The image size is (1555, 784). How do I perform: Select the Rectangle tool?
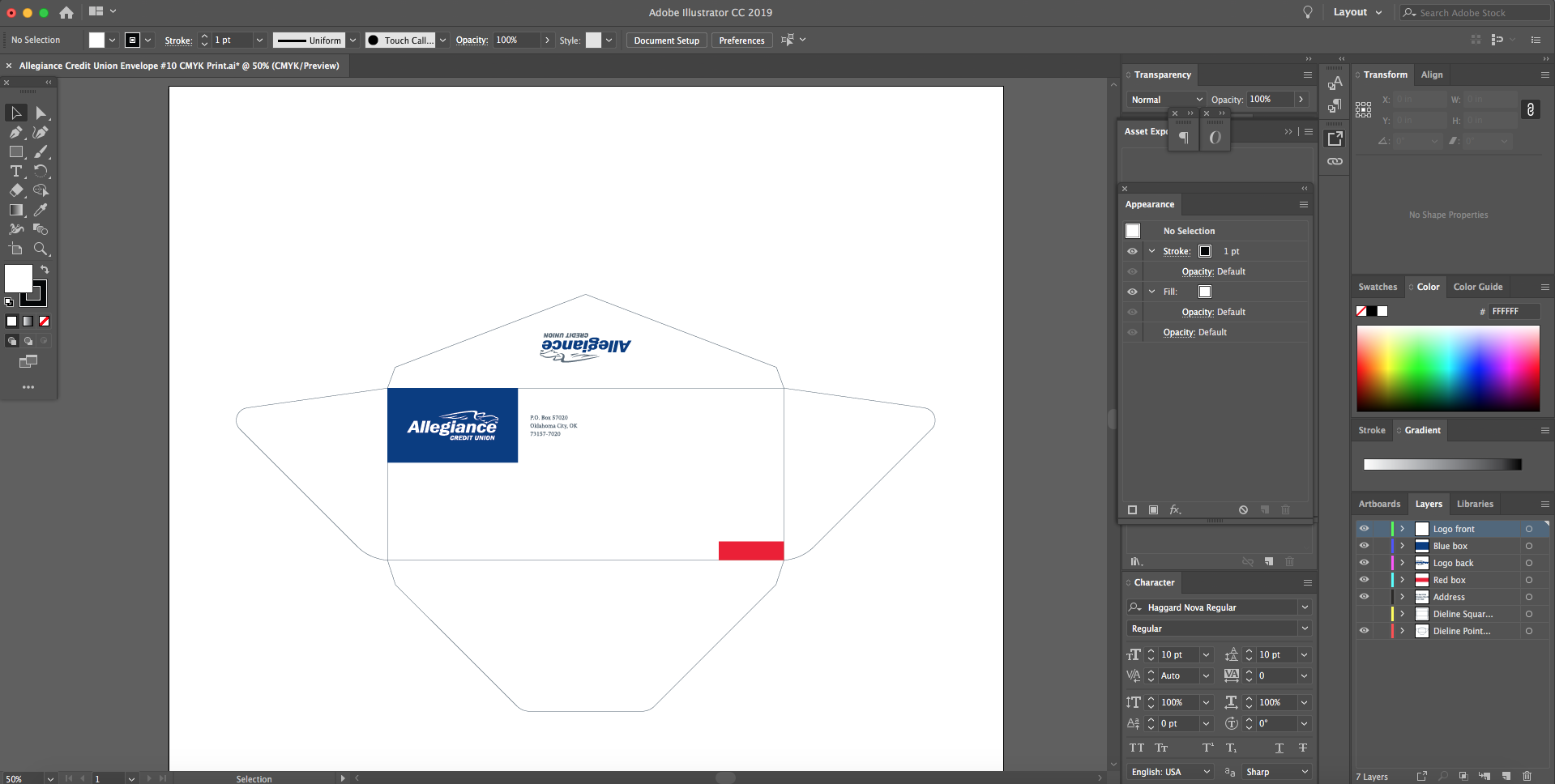[x=16, y=151]
